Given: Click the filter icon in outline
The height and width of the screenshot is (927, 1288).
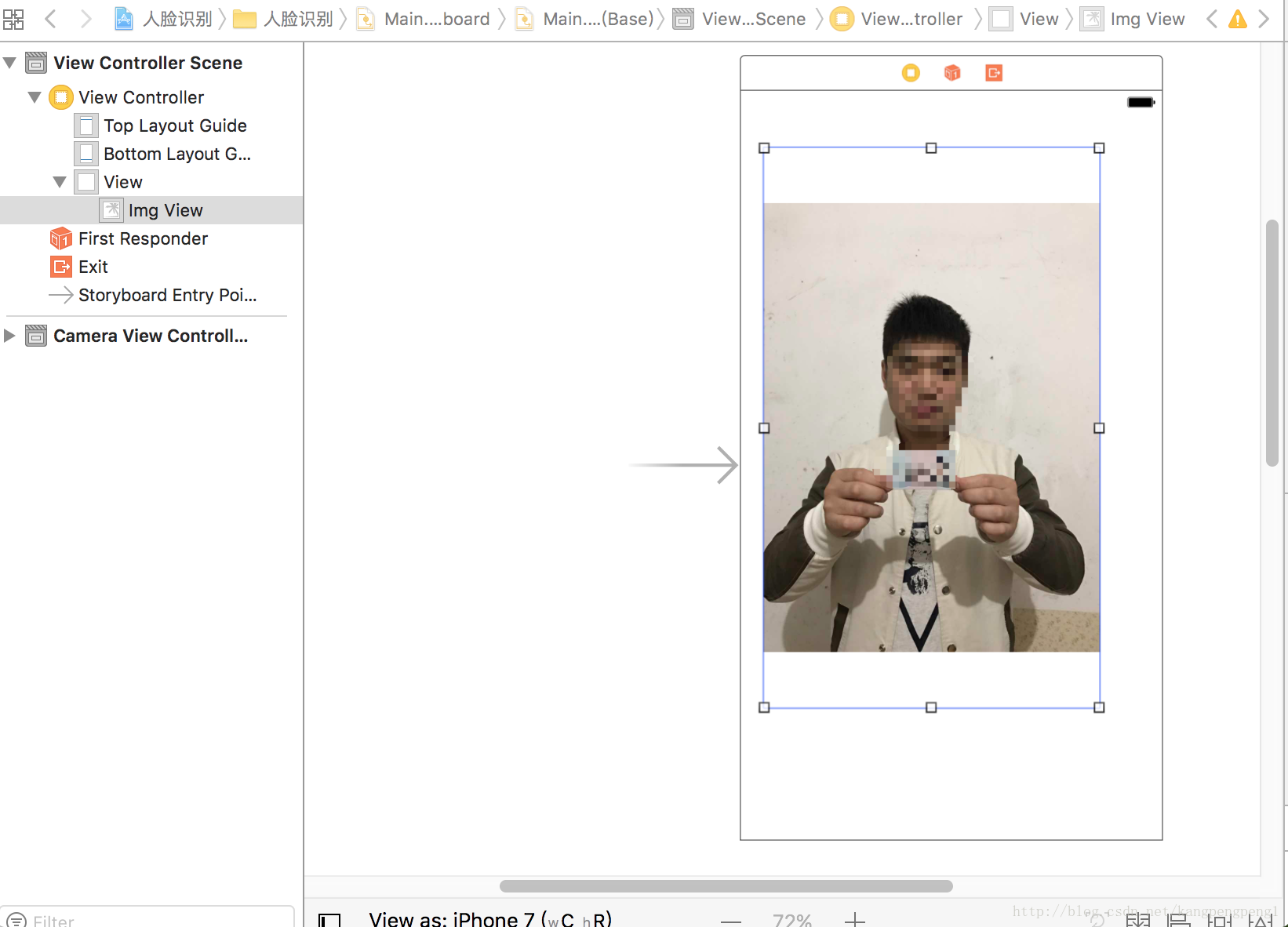Looking at the screenshot, I should (16, 920).
